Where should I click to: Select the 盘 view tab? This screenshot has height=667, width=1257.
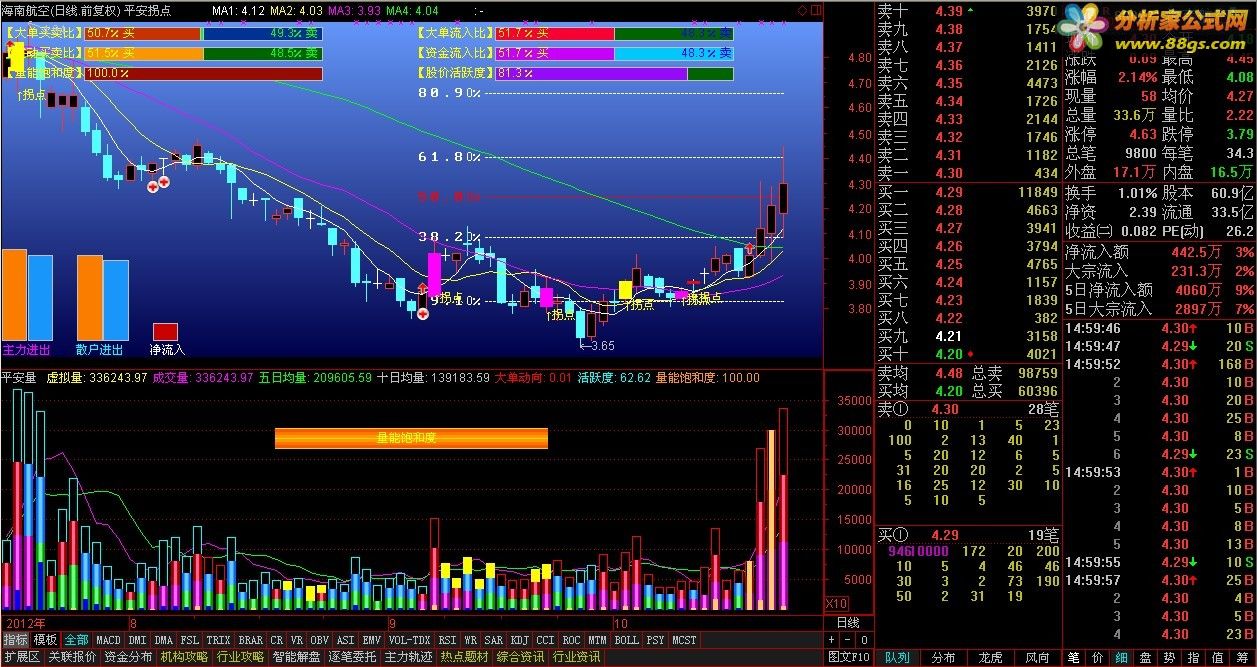point(1144,658)
